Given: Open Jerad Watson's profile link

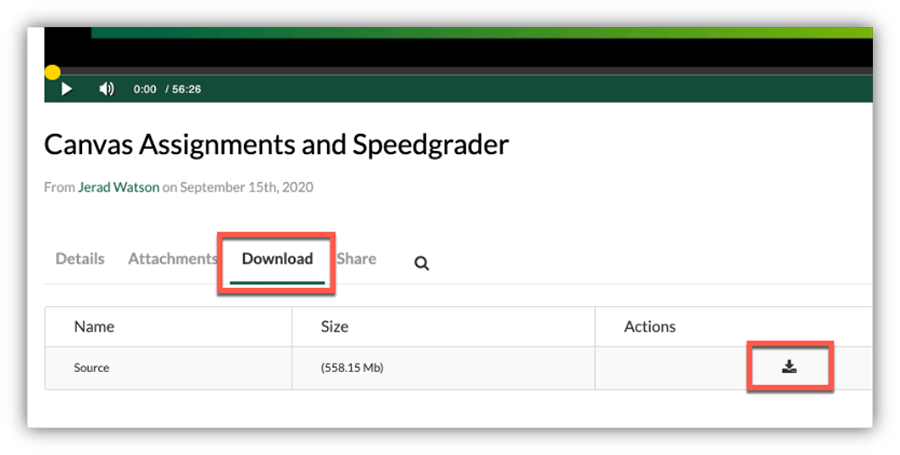Looking at the screenshot, I should click(118, 187).
